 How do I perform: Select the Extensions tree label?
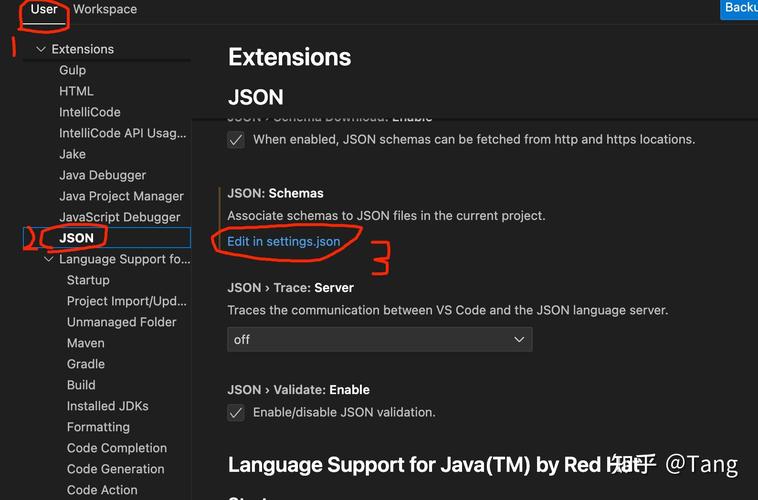(83, 49)
